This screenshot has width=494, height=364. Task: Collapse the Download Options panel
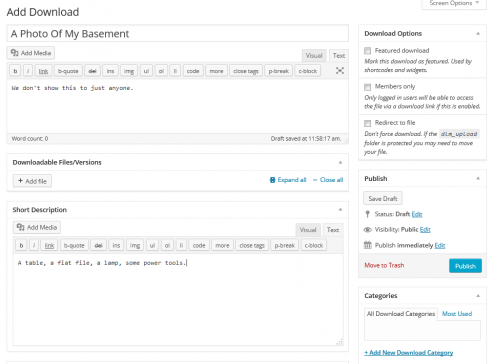(478, 34)
